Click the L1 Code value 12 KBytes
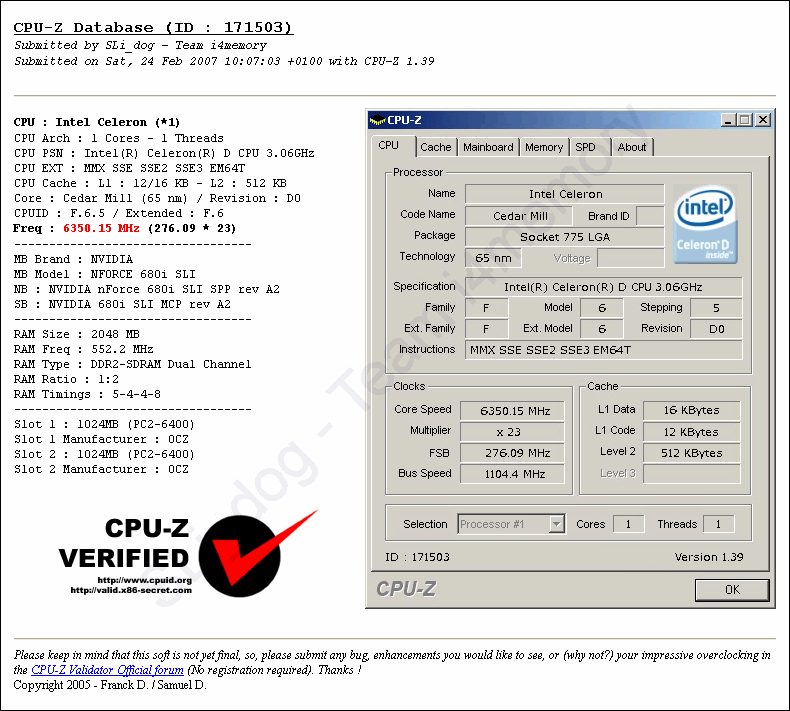Screen dimensions: 790x711 692,432
